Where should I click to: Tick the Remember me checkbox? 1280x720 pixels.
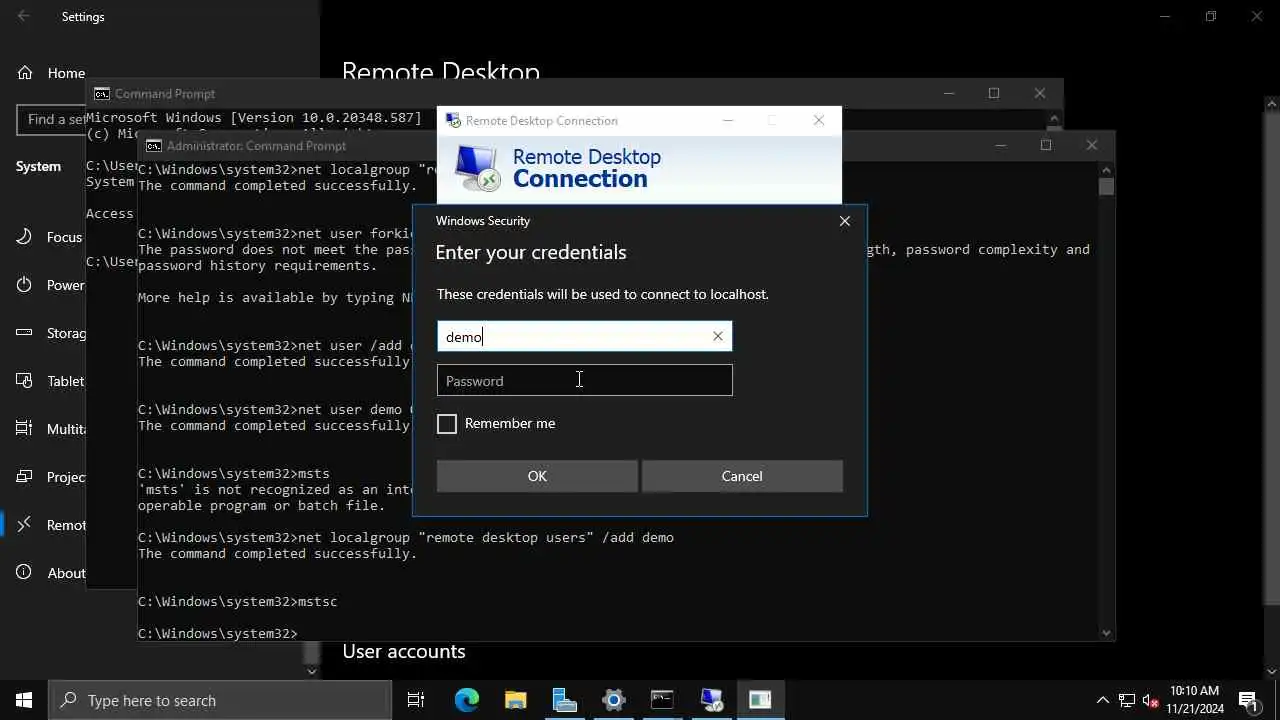coord(447,424)
